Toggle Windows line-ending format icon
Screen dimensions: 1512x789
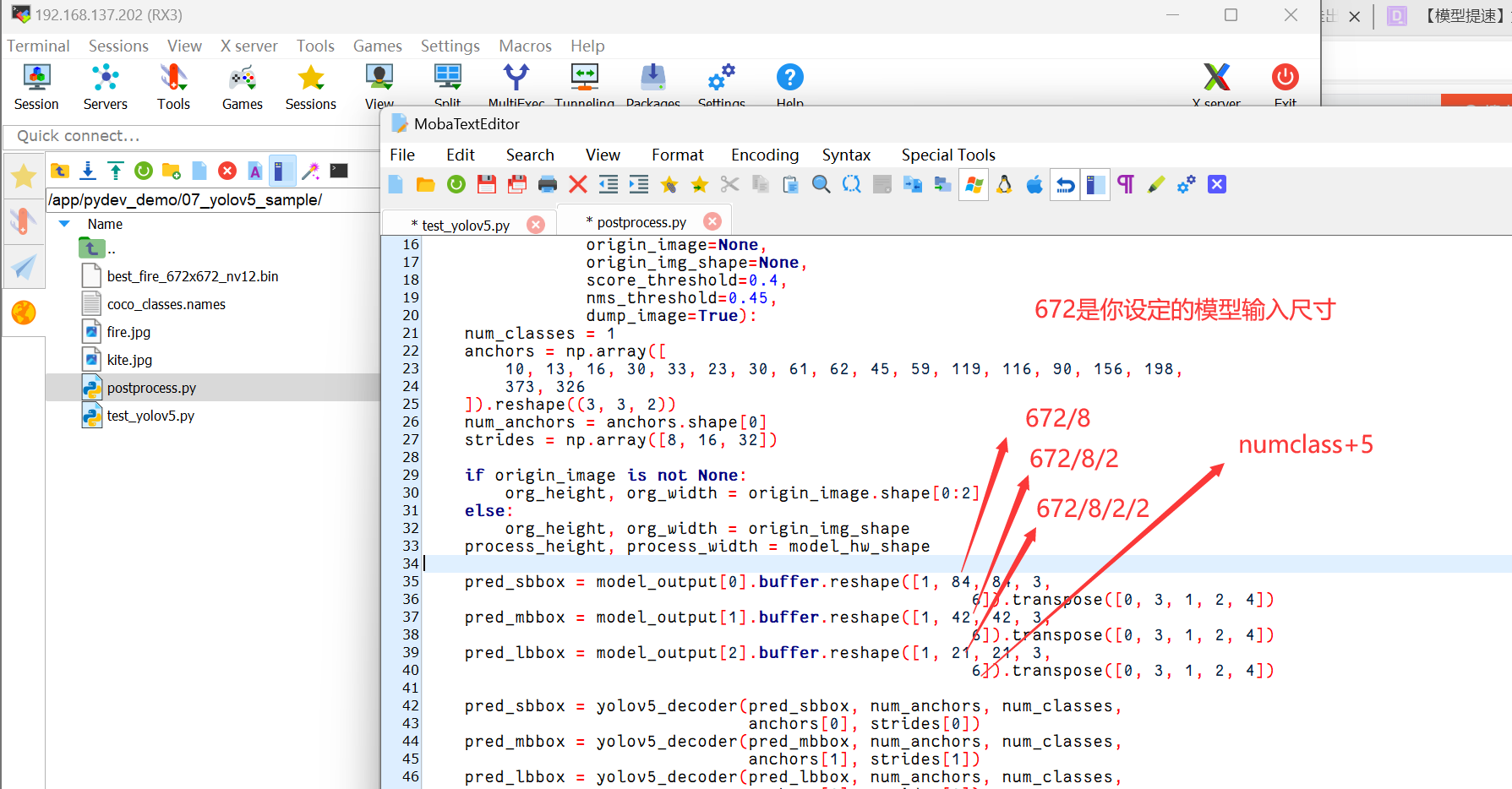pyautogui.click(x=974, y=184)
